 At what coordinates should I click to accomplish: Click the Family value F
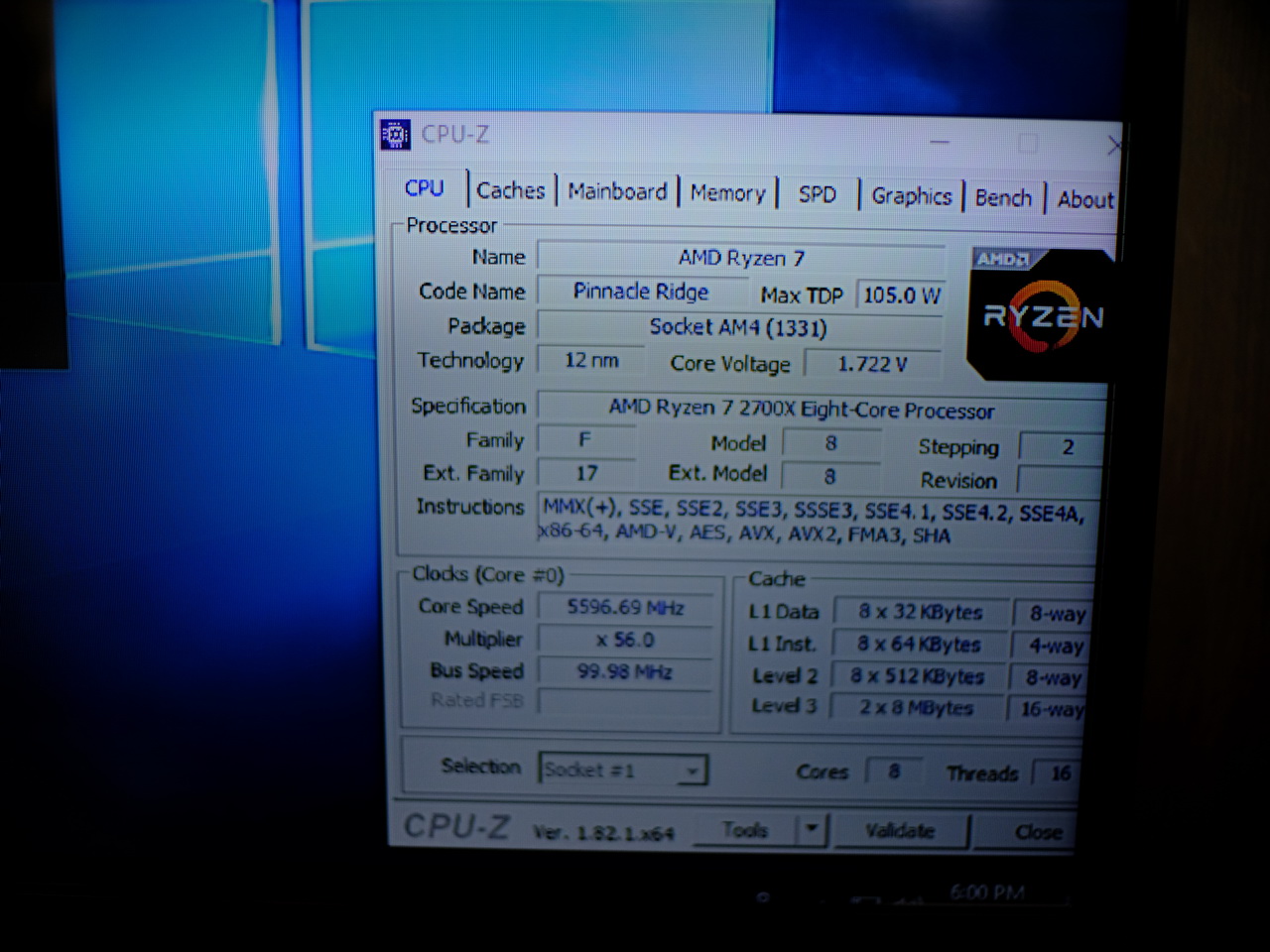click(x=585, y=439)
